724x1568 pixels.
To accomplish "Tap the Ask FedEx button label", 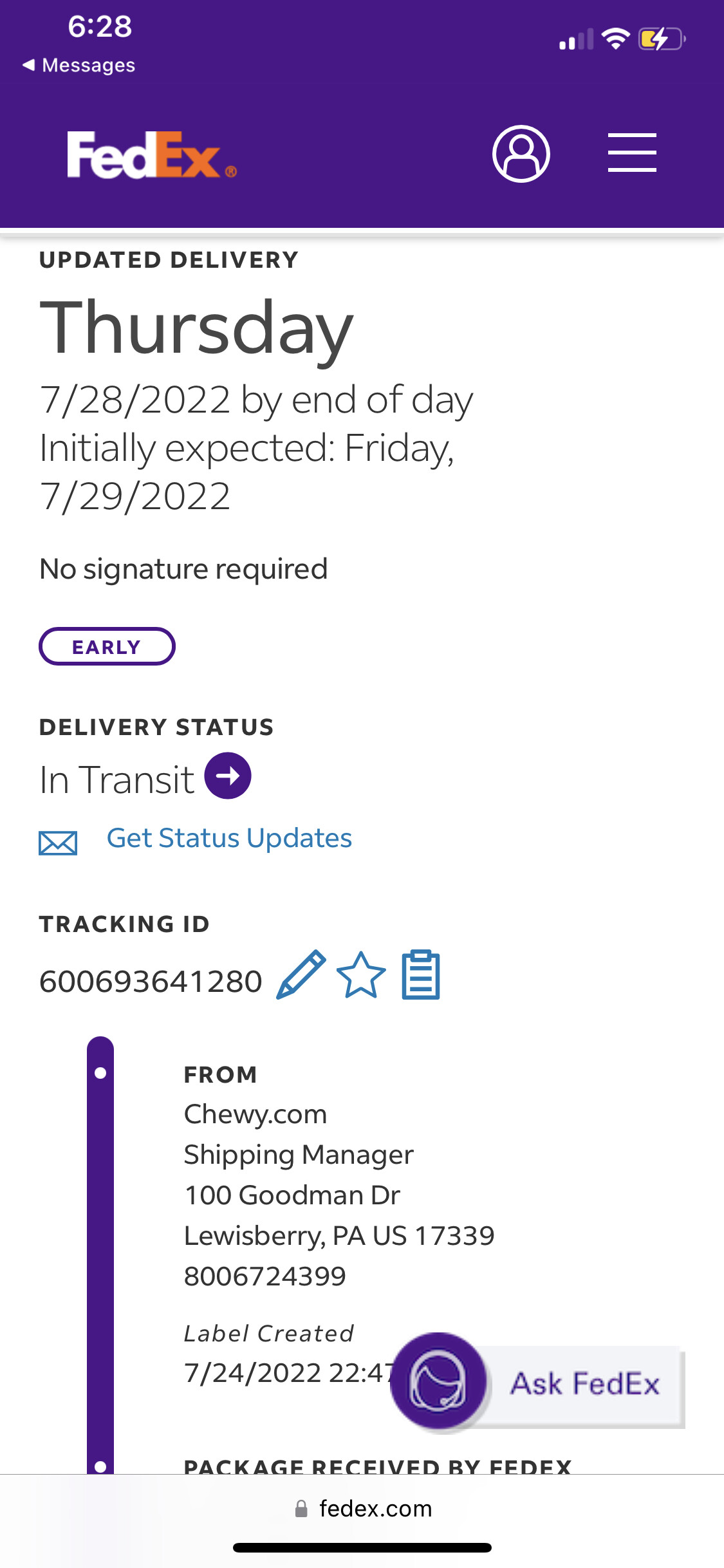I will point(584,1384).
